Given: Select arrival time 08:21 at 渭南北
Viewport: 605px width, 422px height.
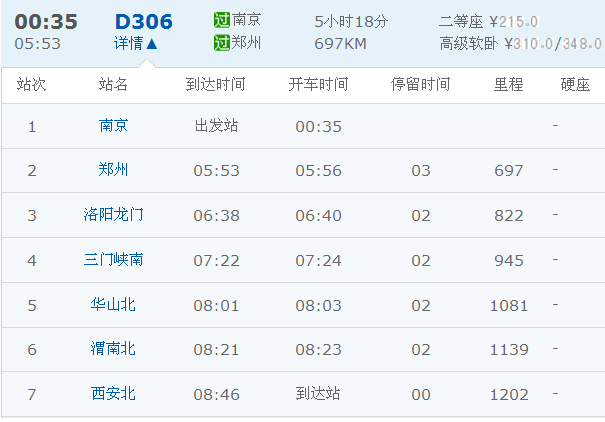Looking at the screenshot, I should [216, 350].
